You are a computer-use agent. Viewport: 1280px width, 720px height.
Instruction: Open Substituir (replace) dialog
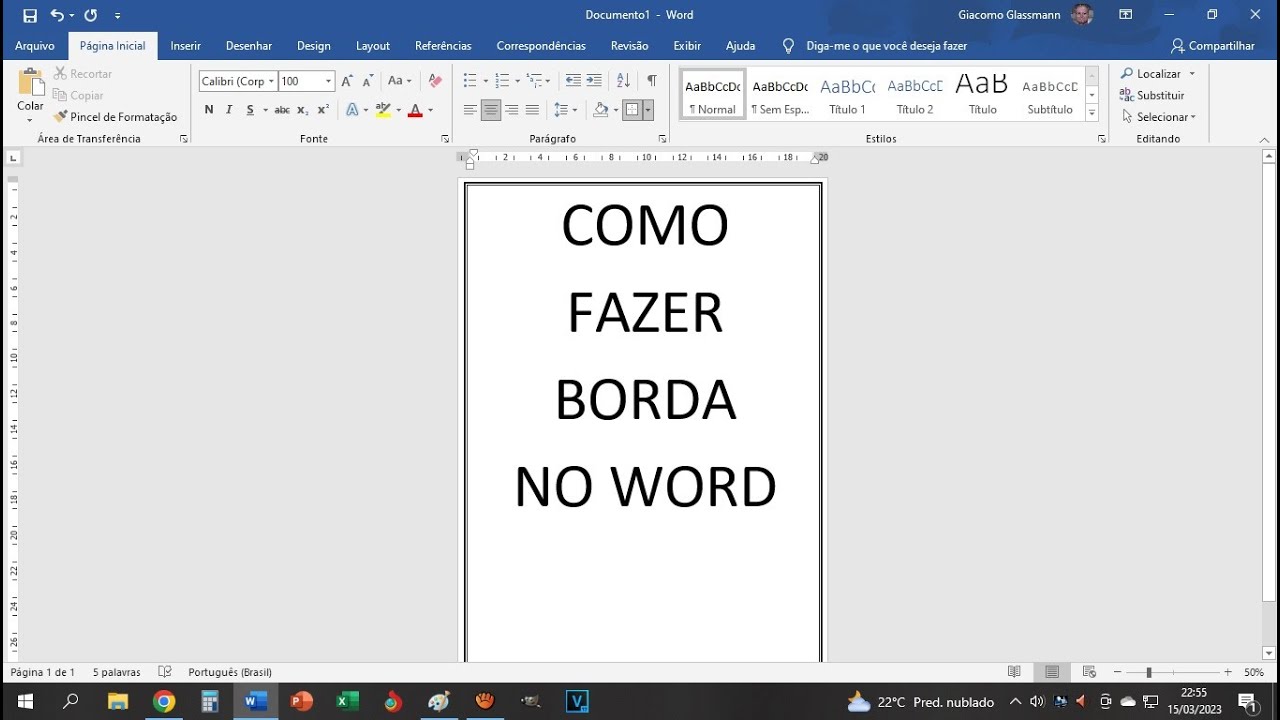coord(1153,96)
